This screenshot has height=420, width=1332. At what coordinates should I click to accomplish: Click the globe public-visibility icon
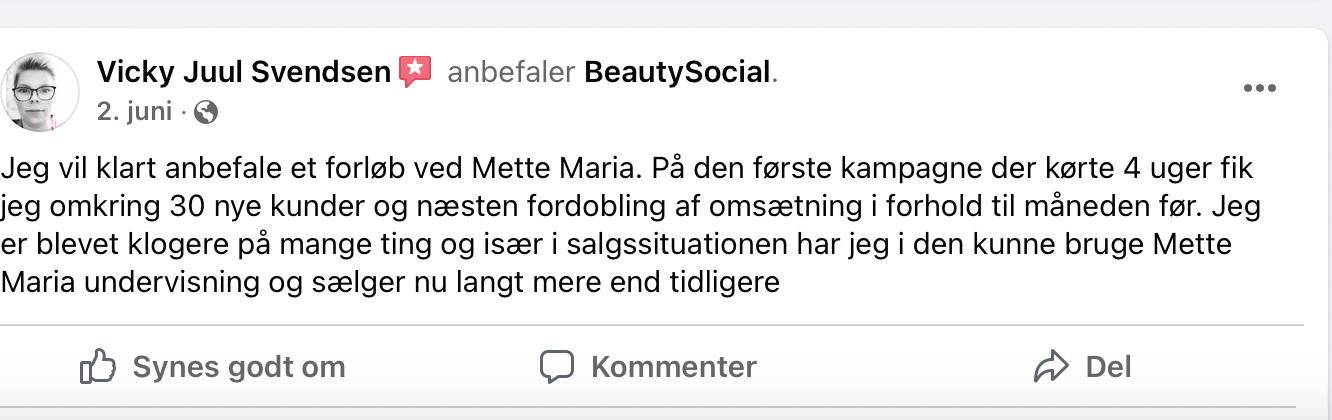[x=206, y=112]
